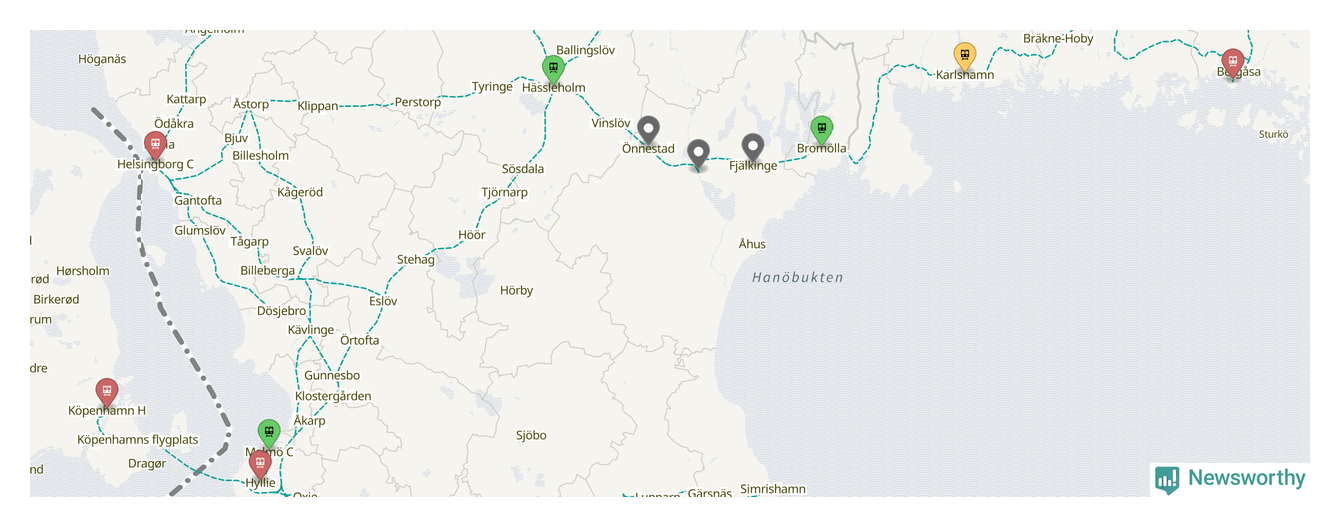1340x527 pixels.
Task: Open the orange Karlshamn station marker
Action: (x=965, y=56)
